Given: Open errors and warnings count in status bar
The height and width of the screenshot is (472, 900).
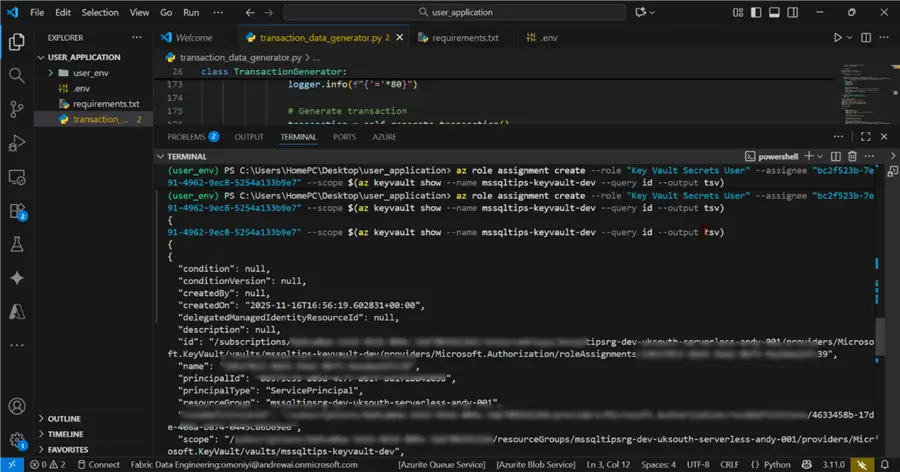Looking at the screenshot, I should [x=48, y=465].
